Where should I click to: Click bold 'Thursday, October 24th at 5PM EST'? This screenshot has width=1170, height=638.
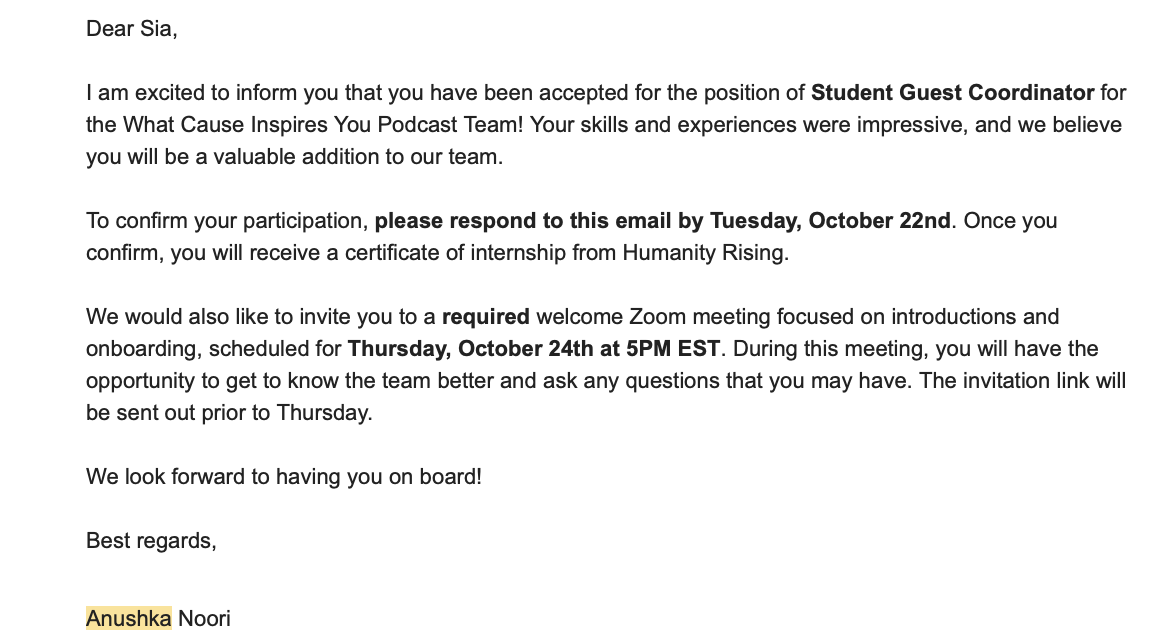pos(534,348)
